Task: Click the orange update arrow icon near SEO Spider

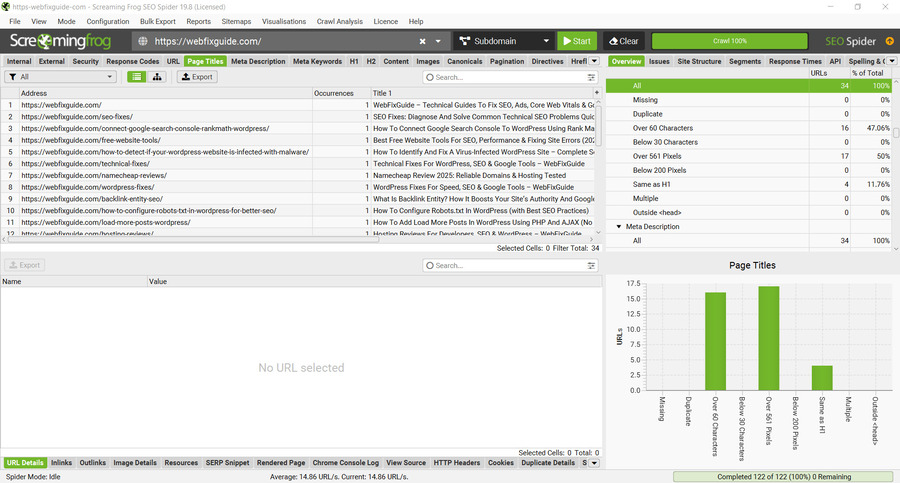Action: pos(890,41)
